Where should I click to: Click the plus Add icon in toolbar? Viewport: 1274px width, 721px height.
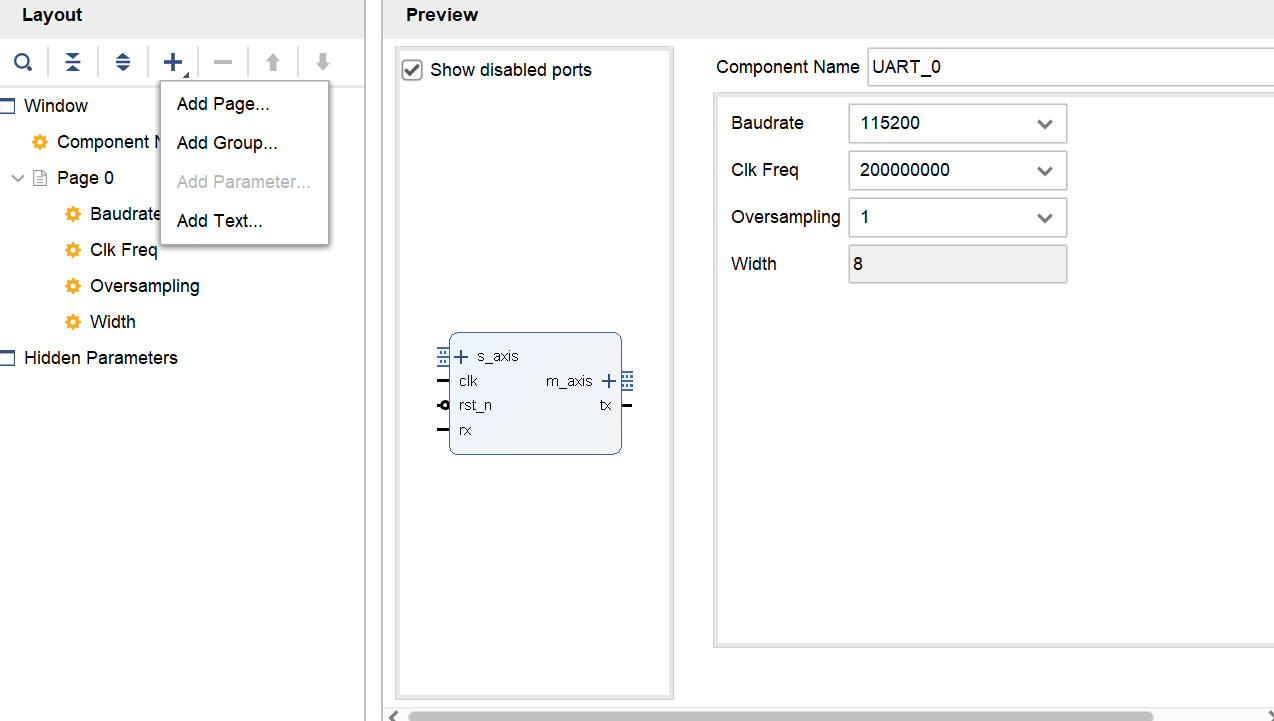(x=173, y=63)
